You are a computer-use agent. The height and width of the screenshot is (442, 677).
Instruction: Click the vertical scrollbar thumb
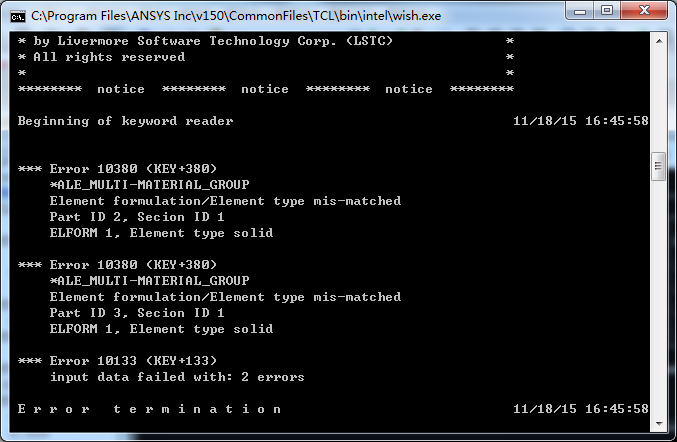click(658, 166)
